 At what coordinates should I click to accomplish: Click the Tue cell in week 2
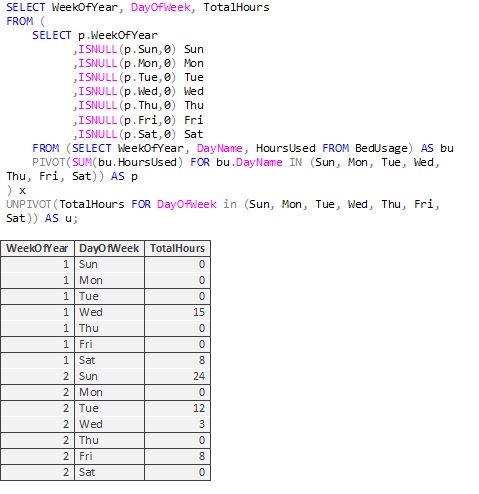pyautogui.click(x=109, y=408)
